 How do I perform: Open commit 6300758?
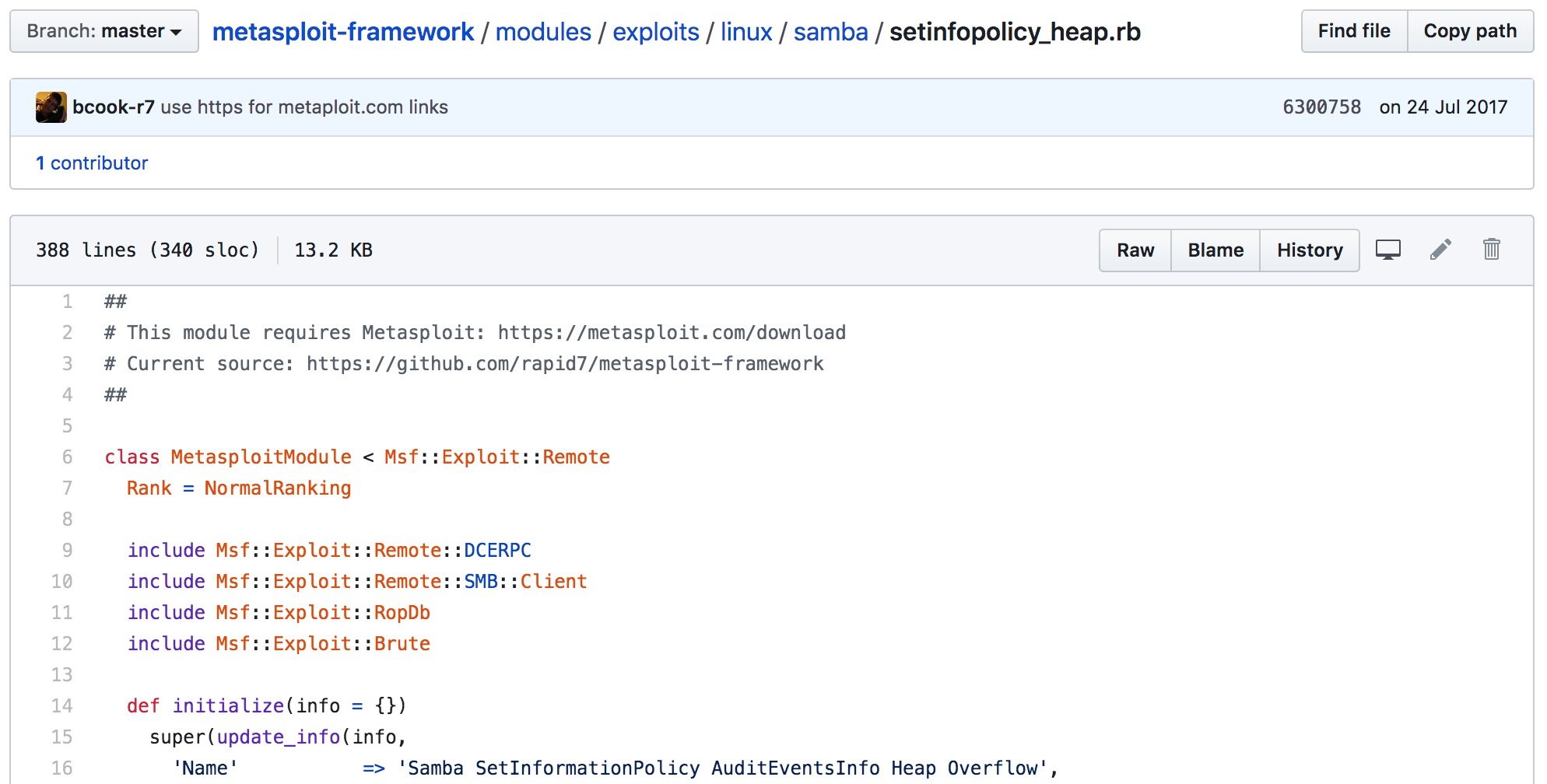1321,107
